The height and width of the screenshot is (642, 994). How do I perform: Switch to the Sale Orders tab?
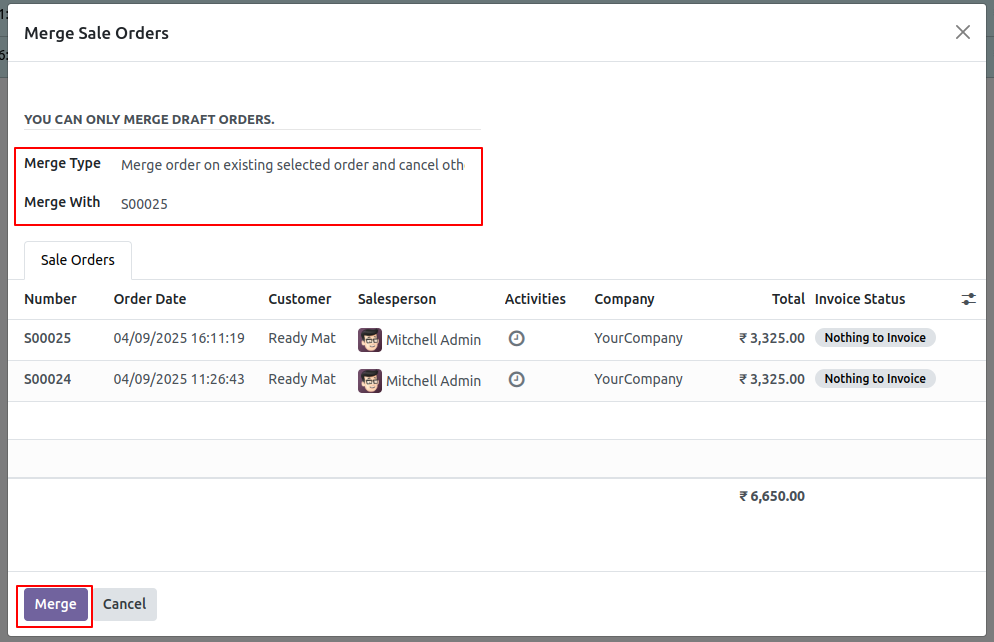[77, 259]
